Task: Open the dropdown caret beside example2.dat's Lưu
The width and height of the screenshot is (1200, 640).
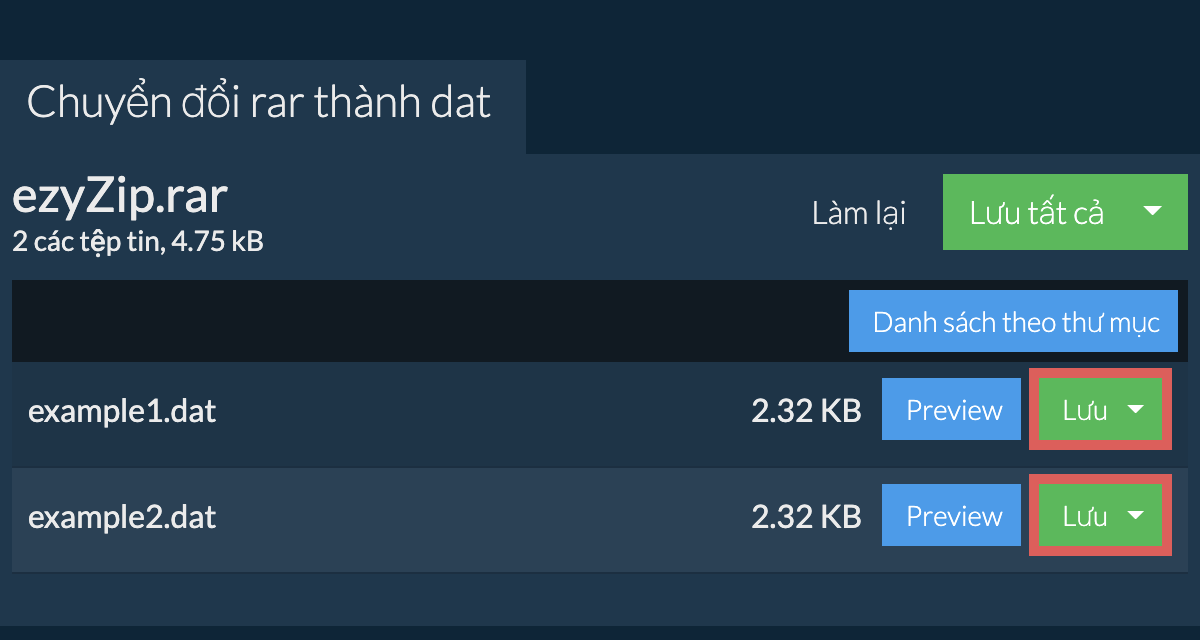Action: pyautogui.click(x=1135, y=515)
